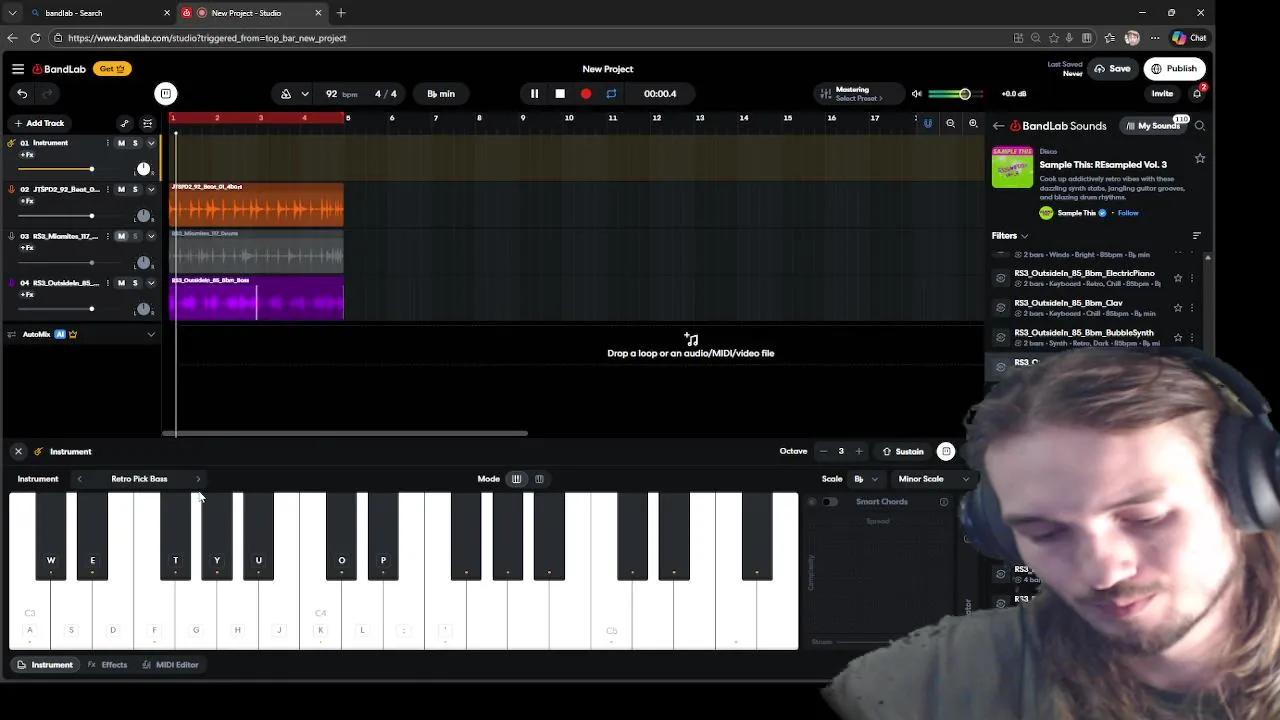Screen dimensions: 1280x720
Task: Pause playback
Action: (x=534, y=94)
